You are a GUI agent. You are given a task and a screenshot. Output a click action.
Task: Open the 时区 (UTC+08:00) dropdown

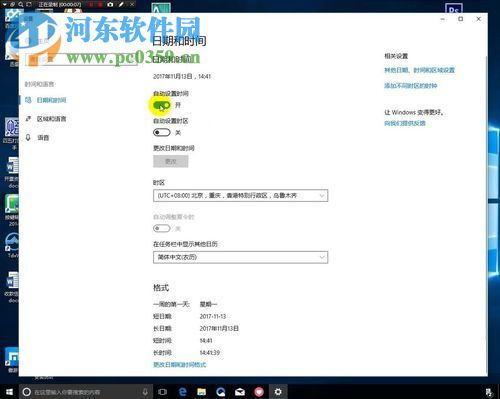240,196
